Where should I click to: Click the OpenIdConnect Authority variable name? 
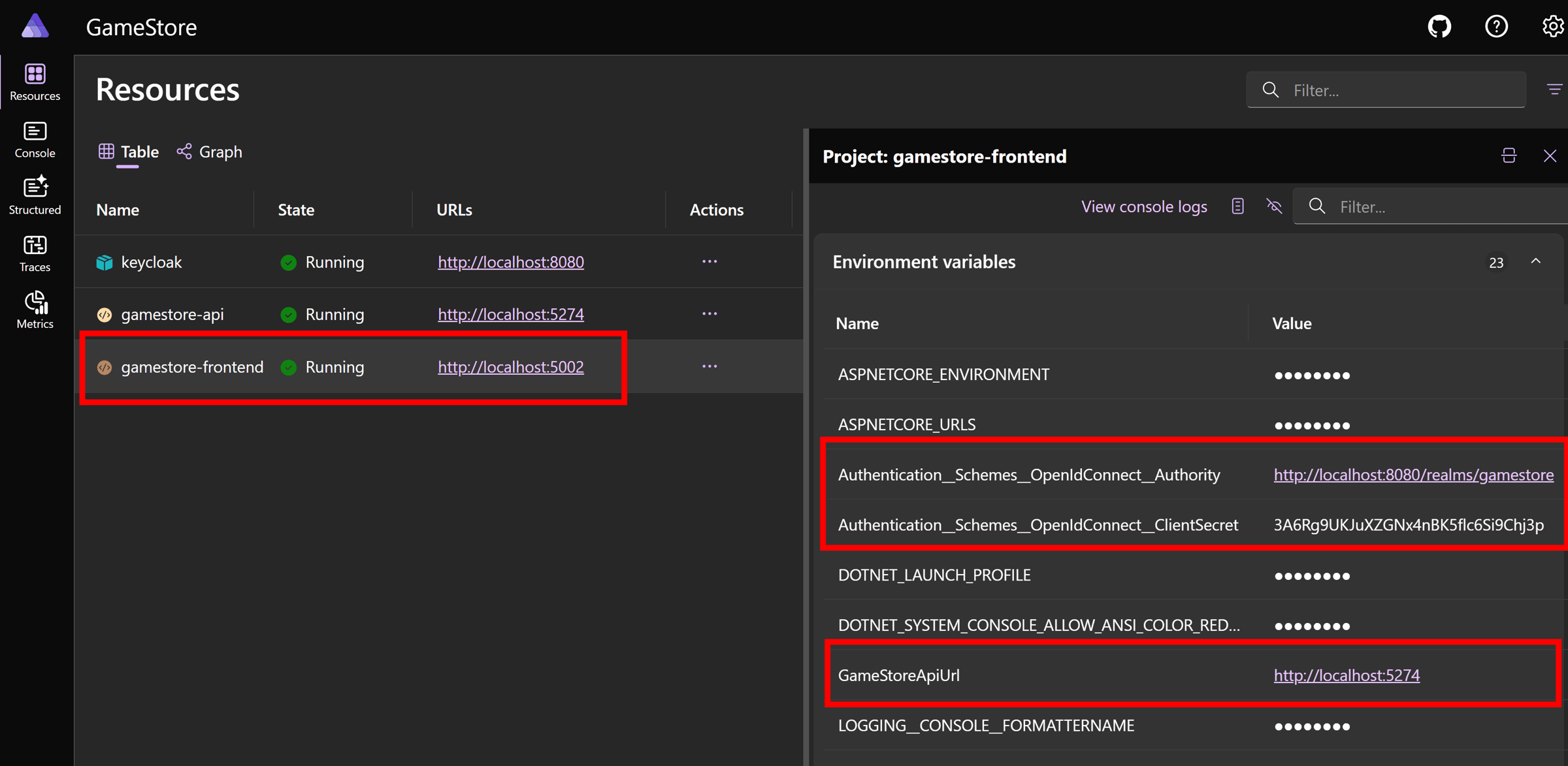[1029, 475]
